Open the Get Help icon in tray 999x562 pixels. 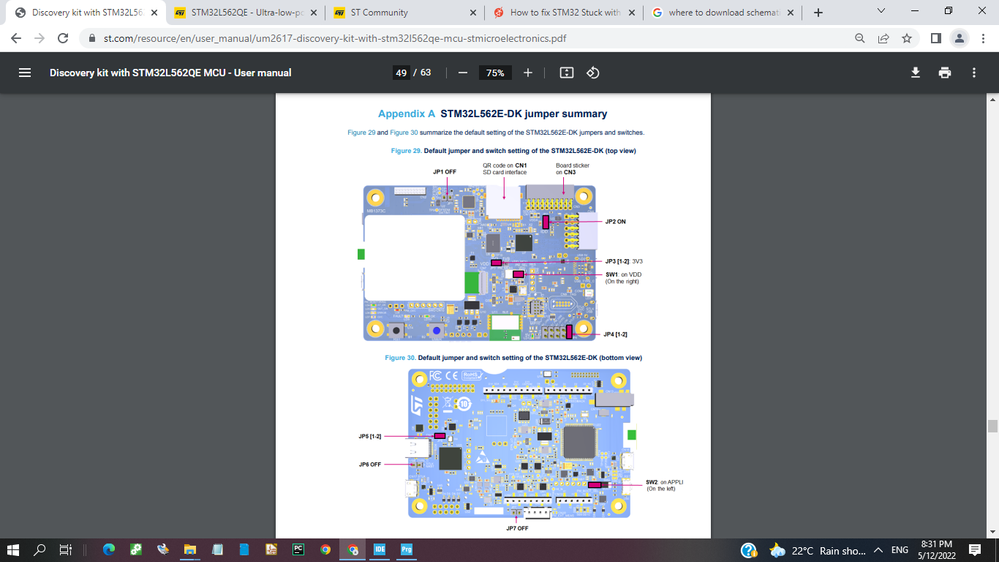tap(749, 551)
